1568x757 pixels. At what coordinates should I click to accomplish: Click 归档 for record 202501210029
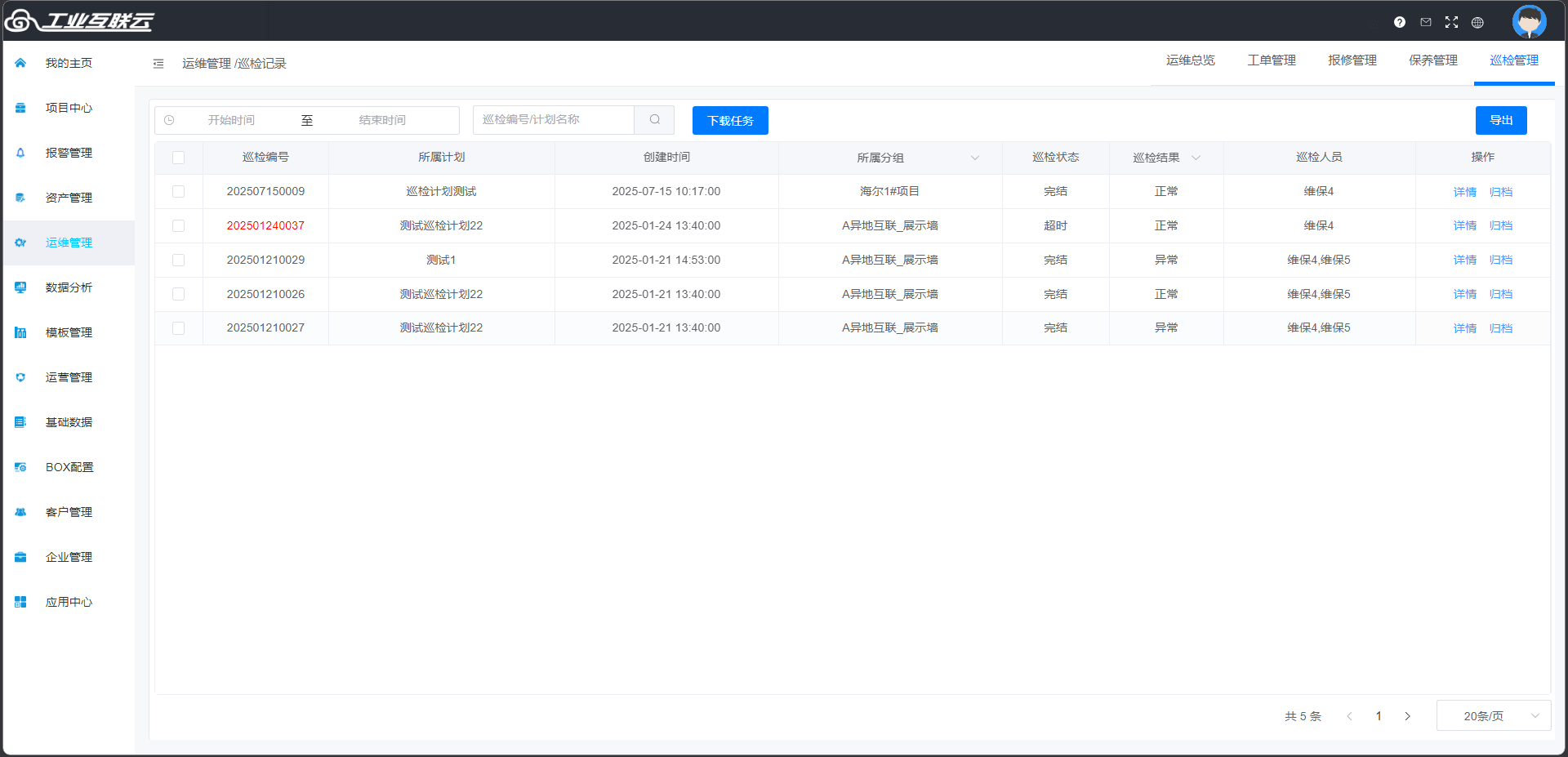pyautogui.click(x=1501, y=260)
